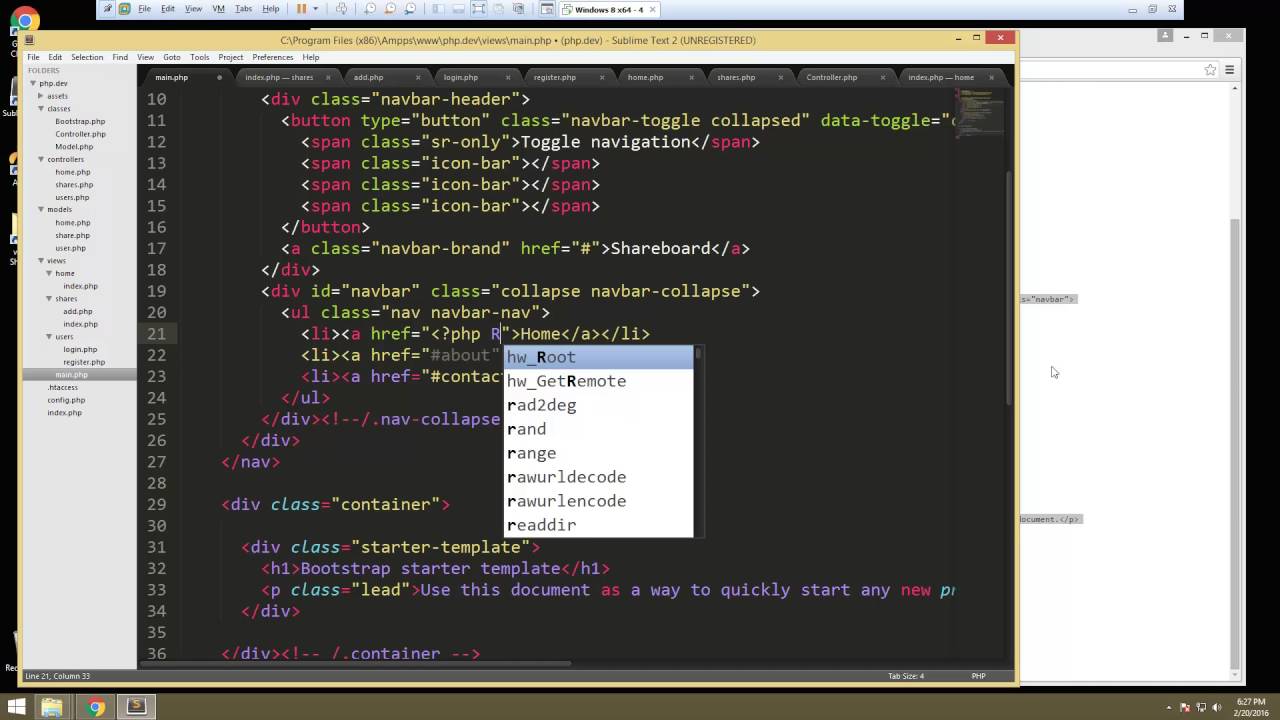Image resolution: width=1280 pixels, height=720 pixels.
Task: Open Sublime Text Goto menu
Action: 172,57
